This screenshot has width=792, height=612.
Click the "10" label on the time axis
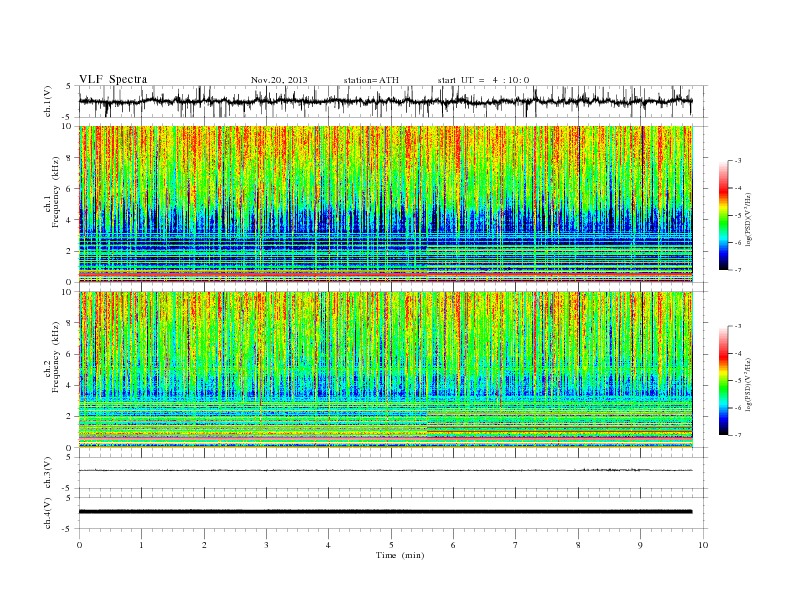point(703,545)
